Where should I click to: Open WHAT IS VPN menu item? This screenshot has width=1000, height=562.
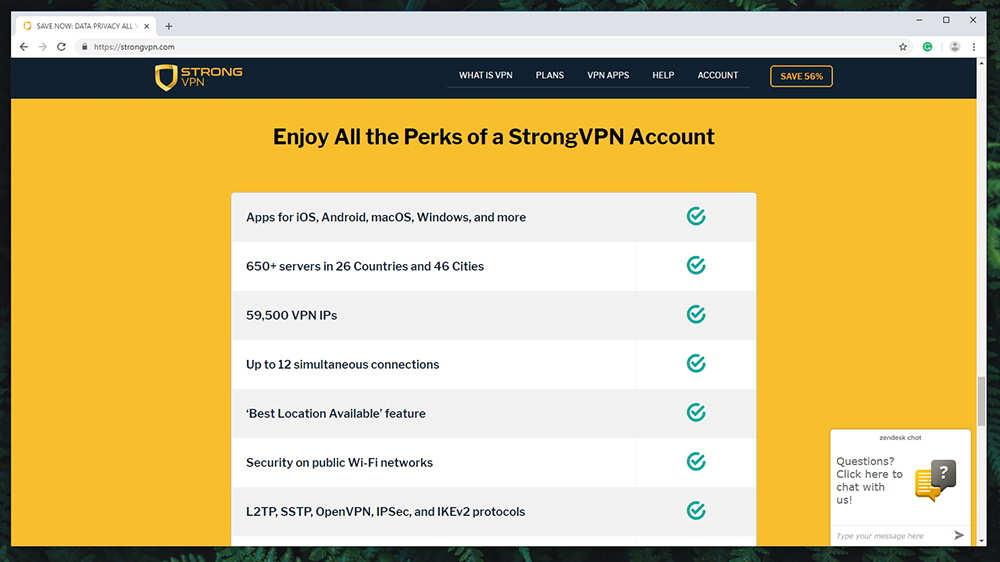[x=485, y=75]
